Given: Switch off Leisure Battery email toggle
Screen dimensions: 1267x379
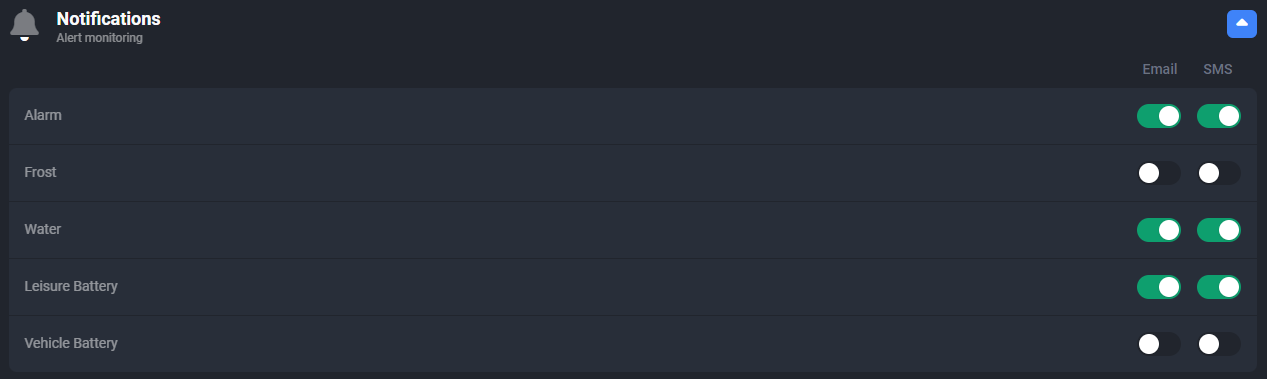Looking at the screenshot, I should point(1159,287).
